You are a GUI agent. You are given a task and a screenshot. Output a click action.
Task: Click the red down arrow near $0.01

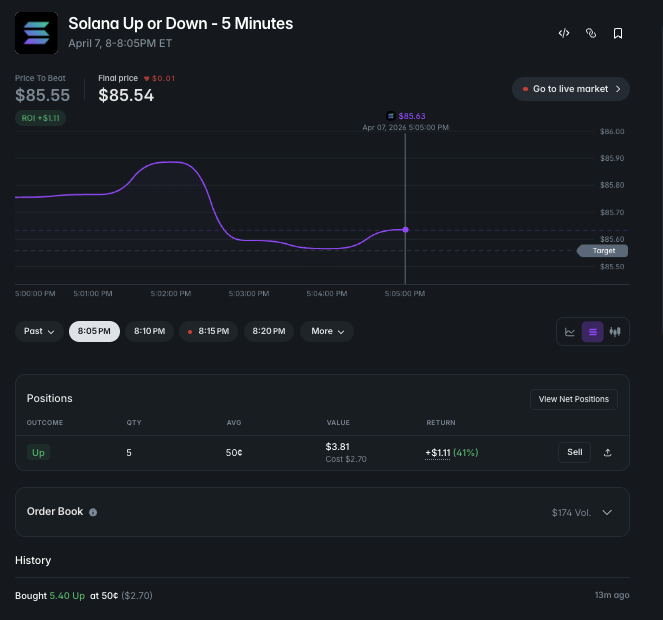147,78
